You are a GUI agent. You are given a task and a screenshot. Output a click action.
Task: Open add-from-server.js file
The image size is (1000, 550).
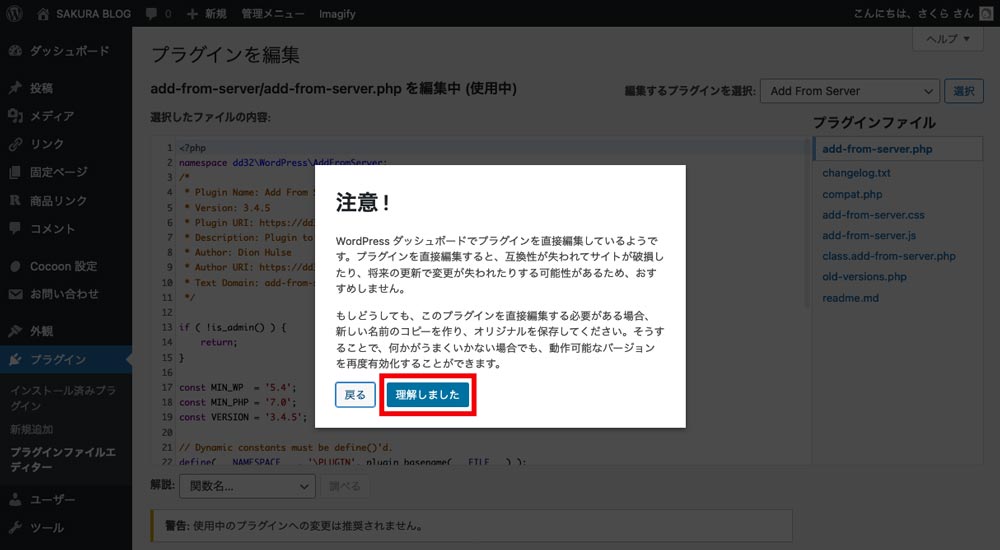point(869,235)
